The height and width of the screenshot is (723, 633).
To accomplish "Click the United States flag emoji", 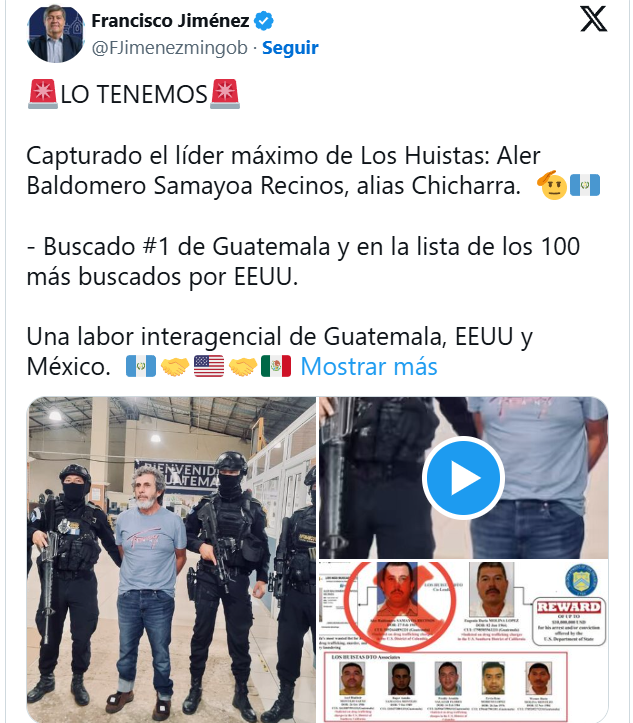I will (x=209, y=366).
